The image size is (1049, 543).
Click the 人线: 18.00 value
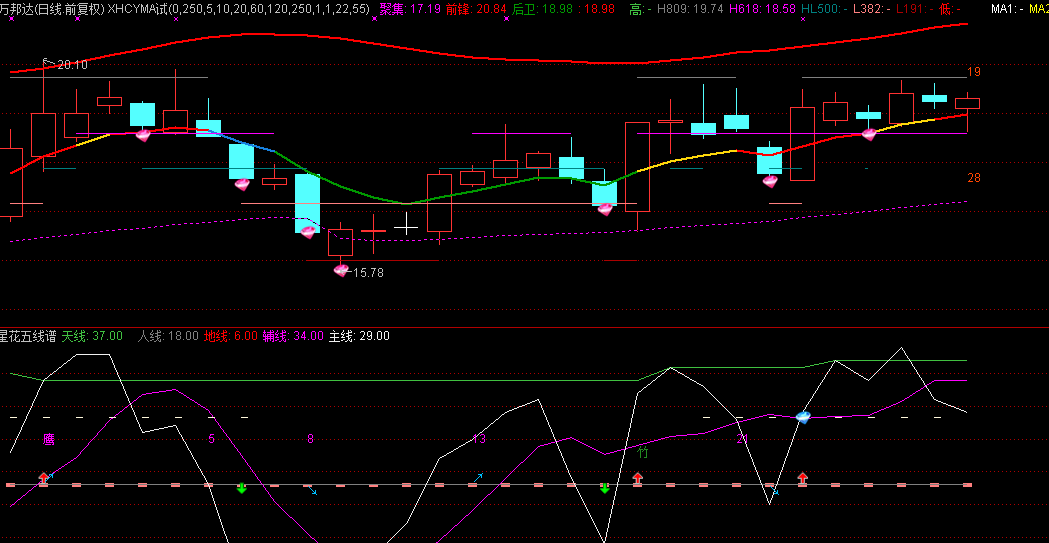click(168, 336)
